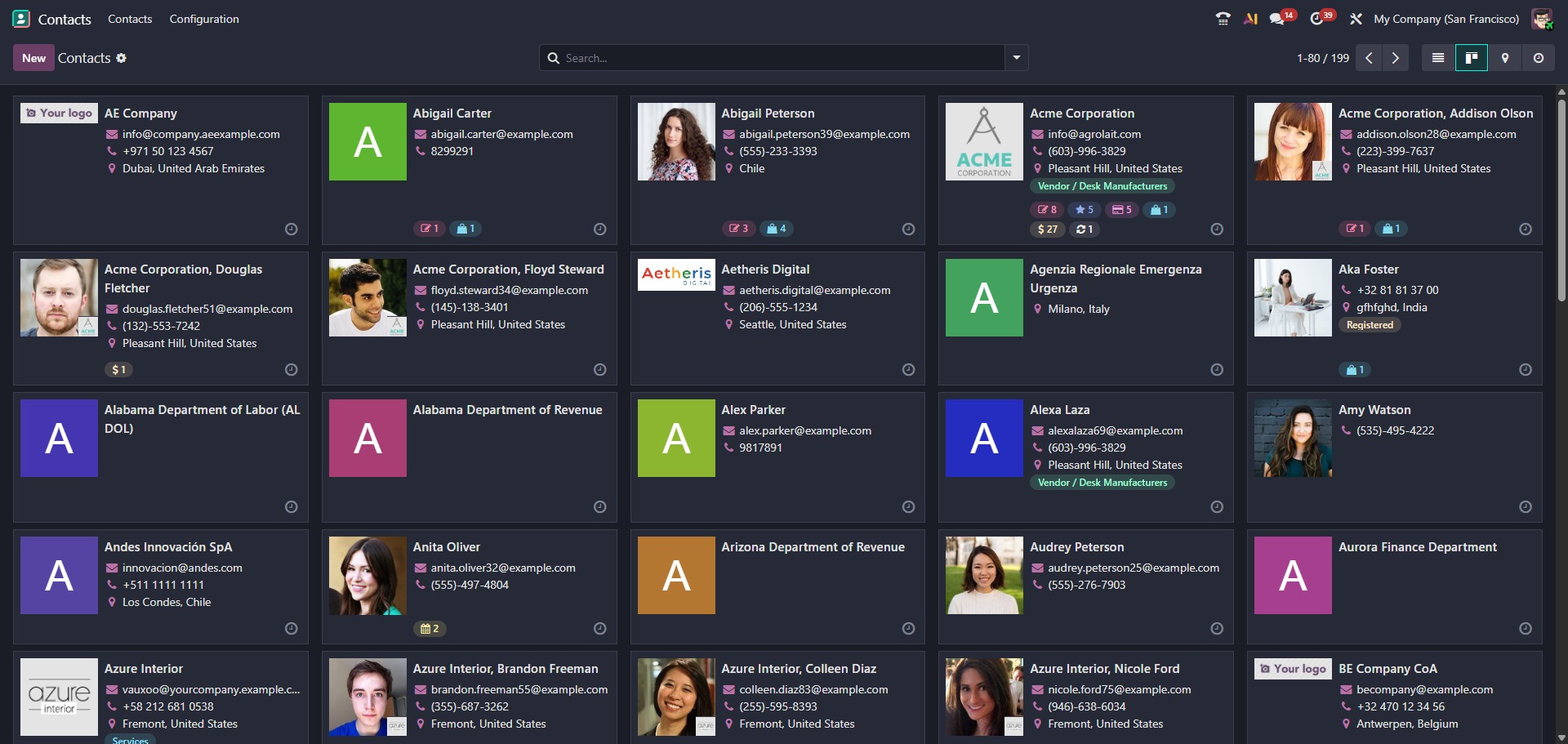Switch to the map view icon

click(x=1505, y=58)
